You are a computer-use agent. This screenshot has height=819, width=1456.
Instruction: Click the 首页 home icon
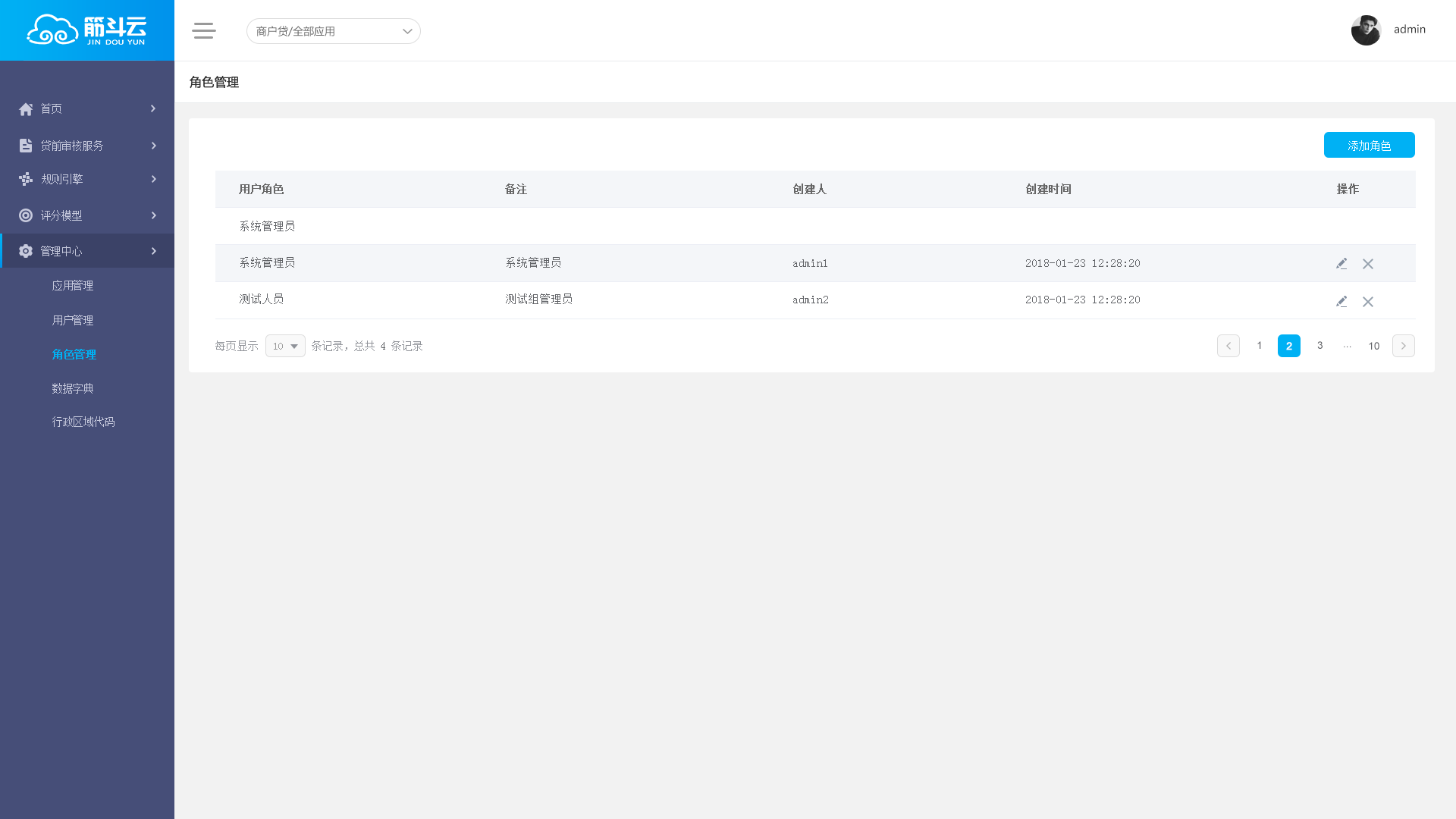tap(26, 109)
